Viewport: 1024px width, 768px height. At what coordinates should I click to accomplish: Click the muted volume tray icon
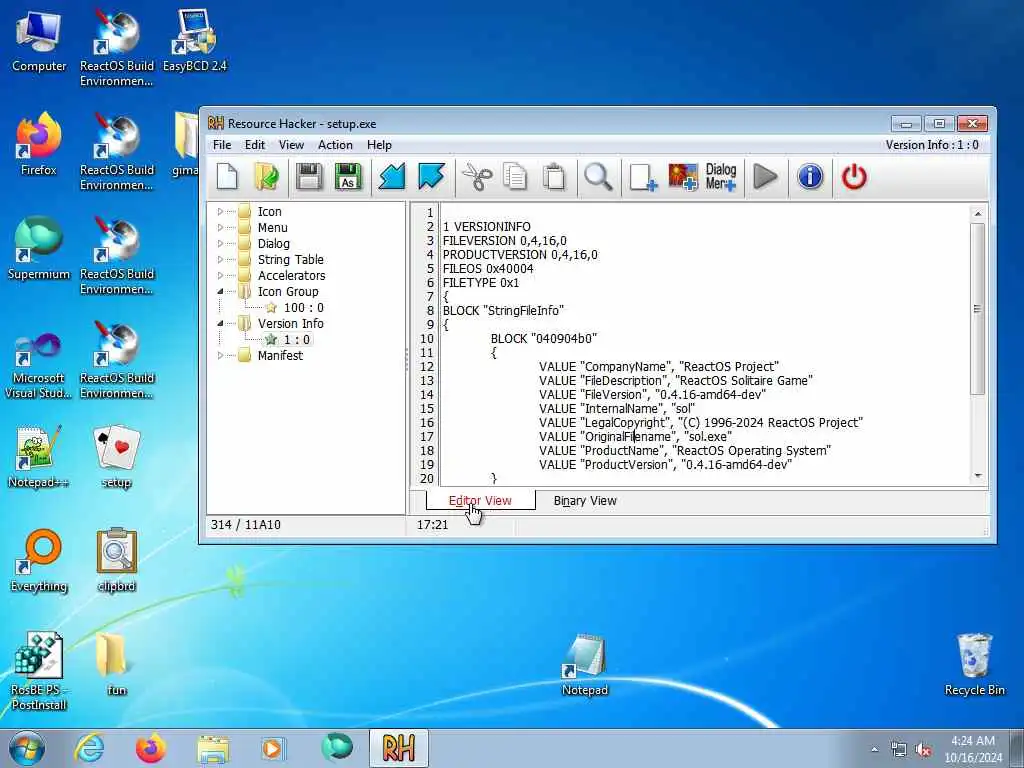pos(923,750)
